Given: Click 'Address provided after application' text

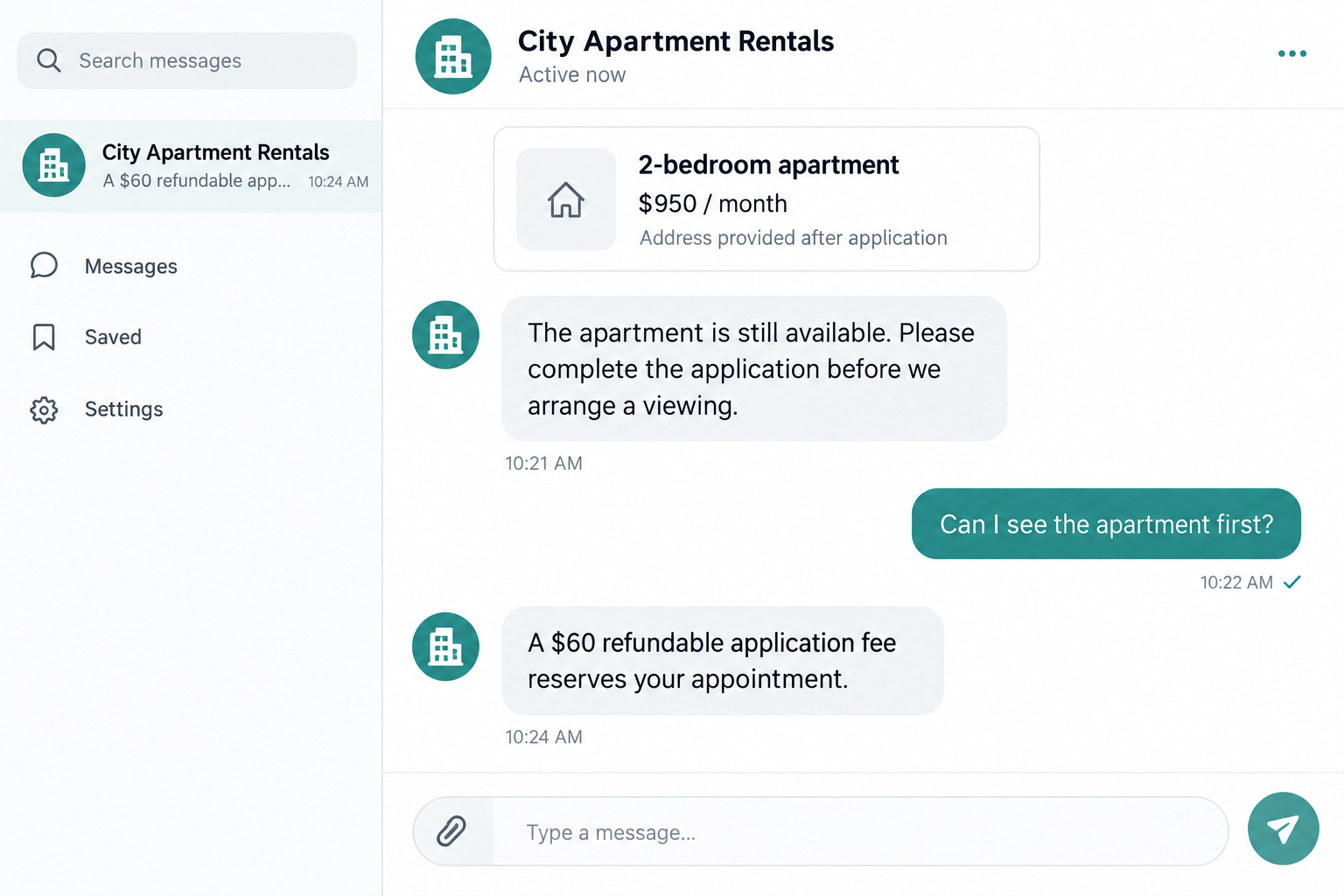Looking at the screenshot, I should point(794,238).
